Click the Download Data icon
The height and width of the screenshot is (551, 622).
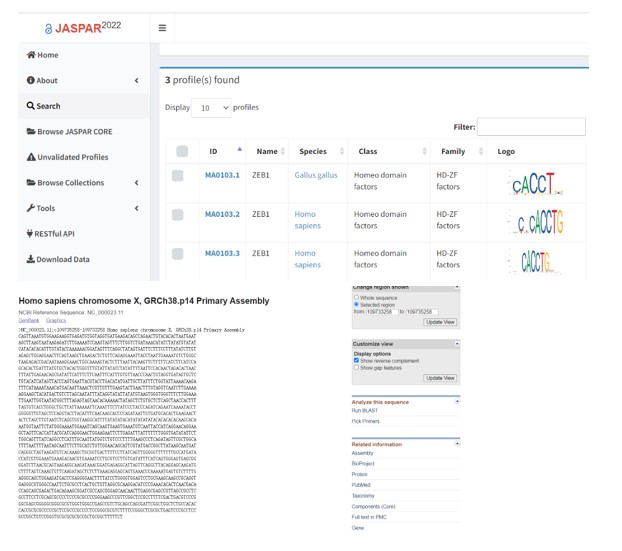[x=31, y=259]
